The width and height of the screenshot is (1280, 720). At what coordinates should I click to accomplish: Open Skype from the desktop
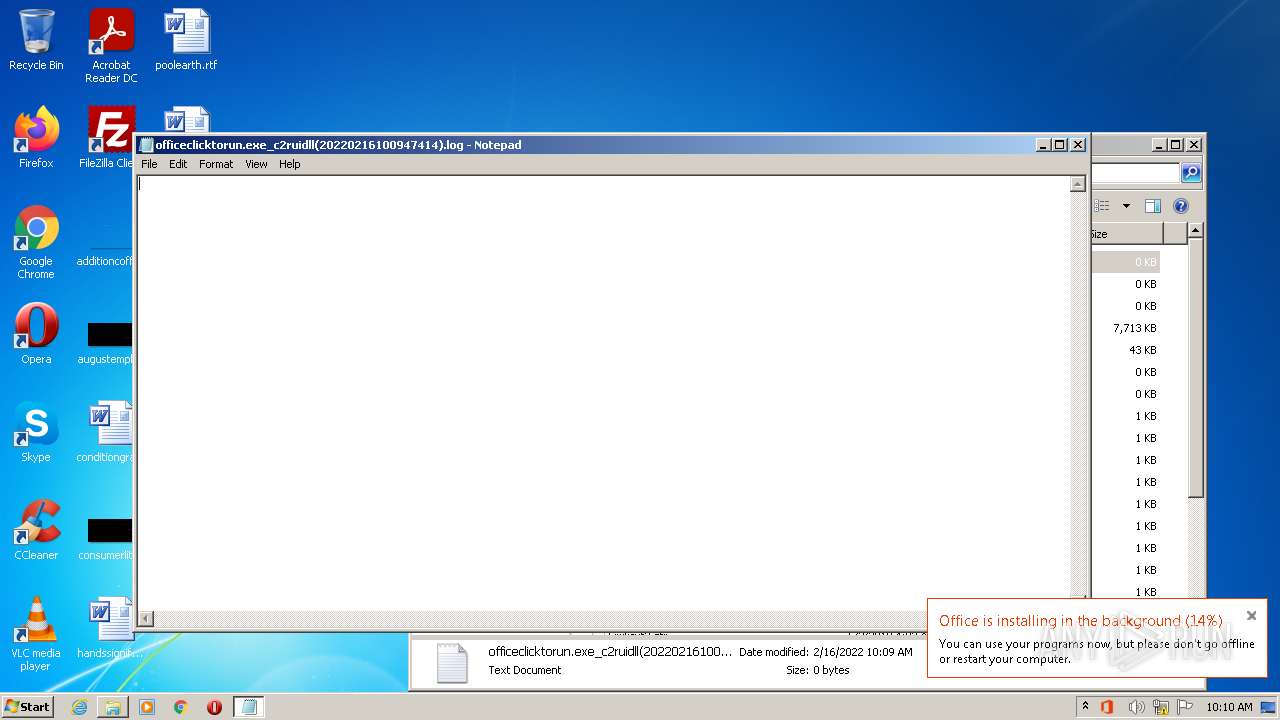point(36,432)
